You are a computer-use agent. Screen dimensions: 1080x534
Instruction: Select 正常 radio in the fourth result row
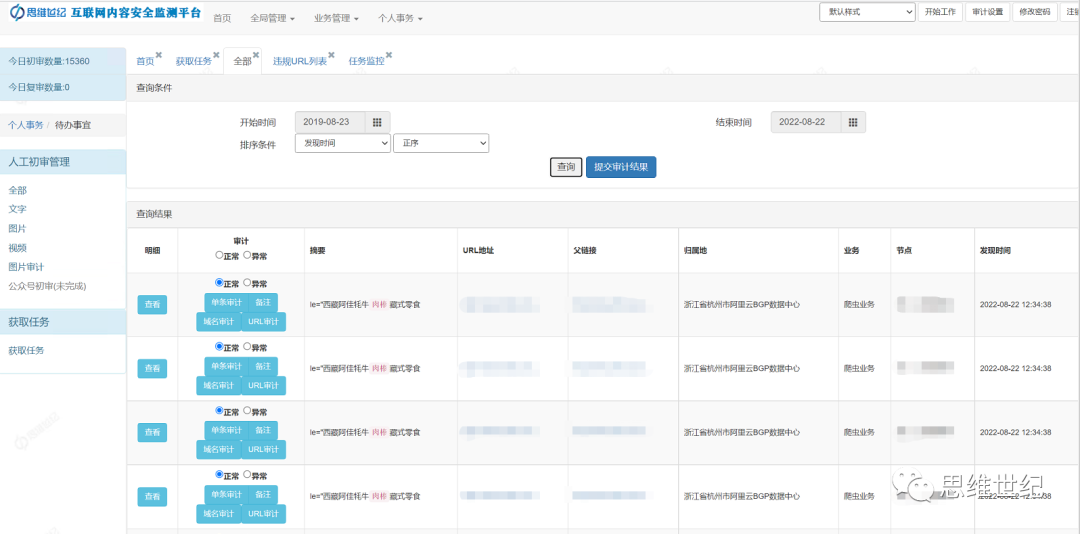tap(219, 475)
